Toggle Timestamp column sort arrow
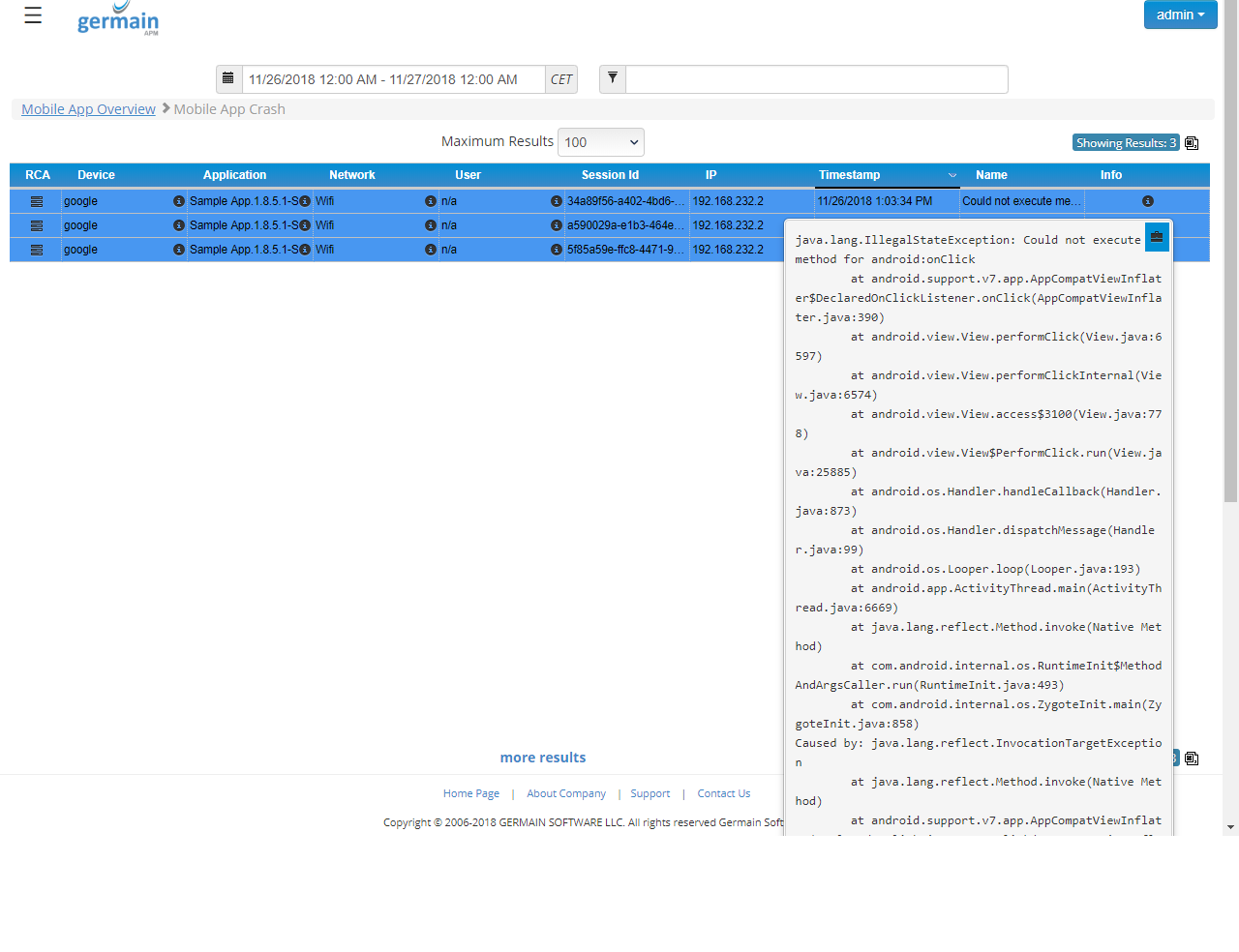This screenshot has width=1239, height=952. (x=952, y=175)
